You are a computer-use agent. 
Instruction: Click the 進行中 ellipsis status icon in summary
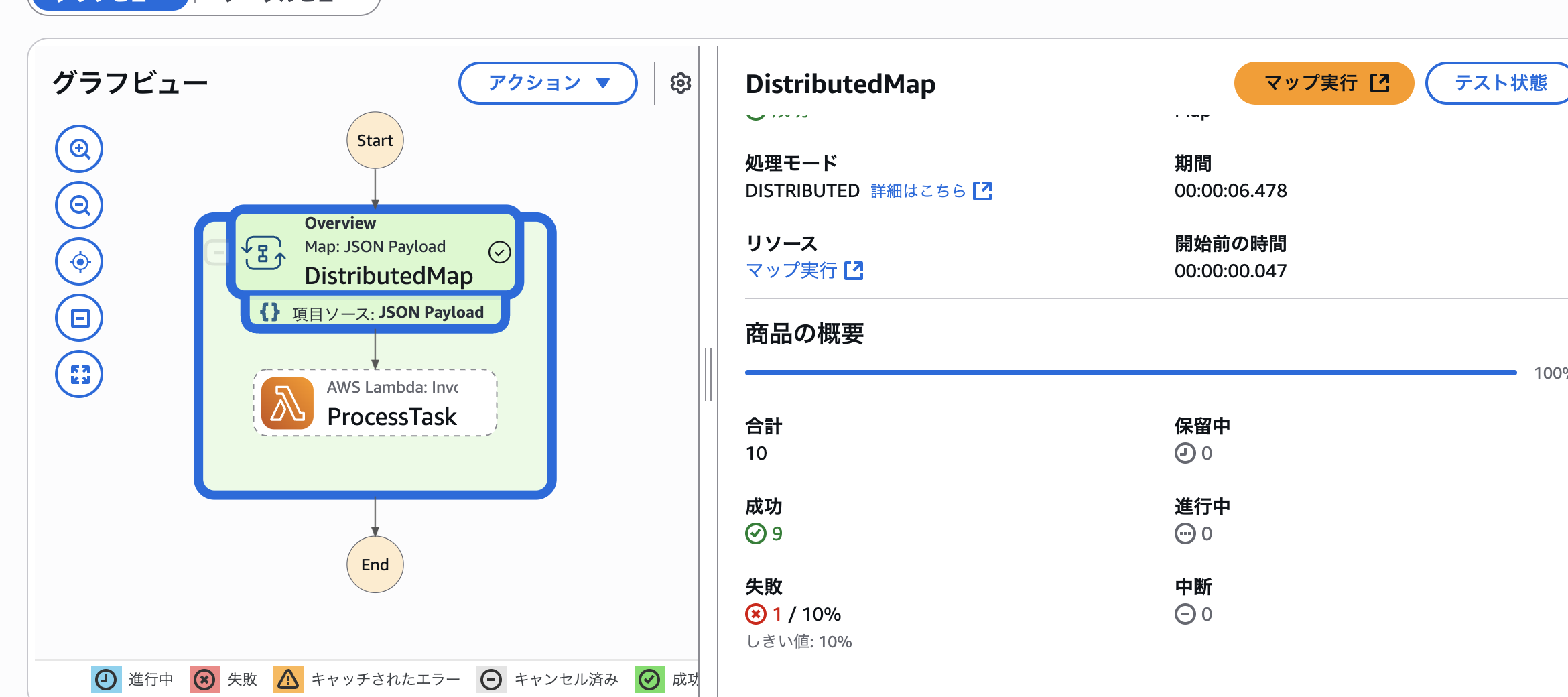pos(1185,534)
